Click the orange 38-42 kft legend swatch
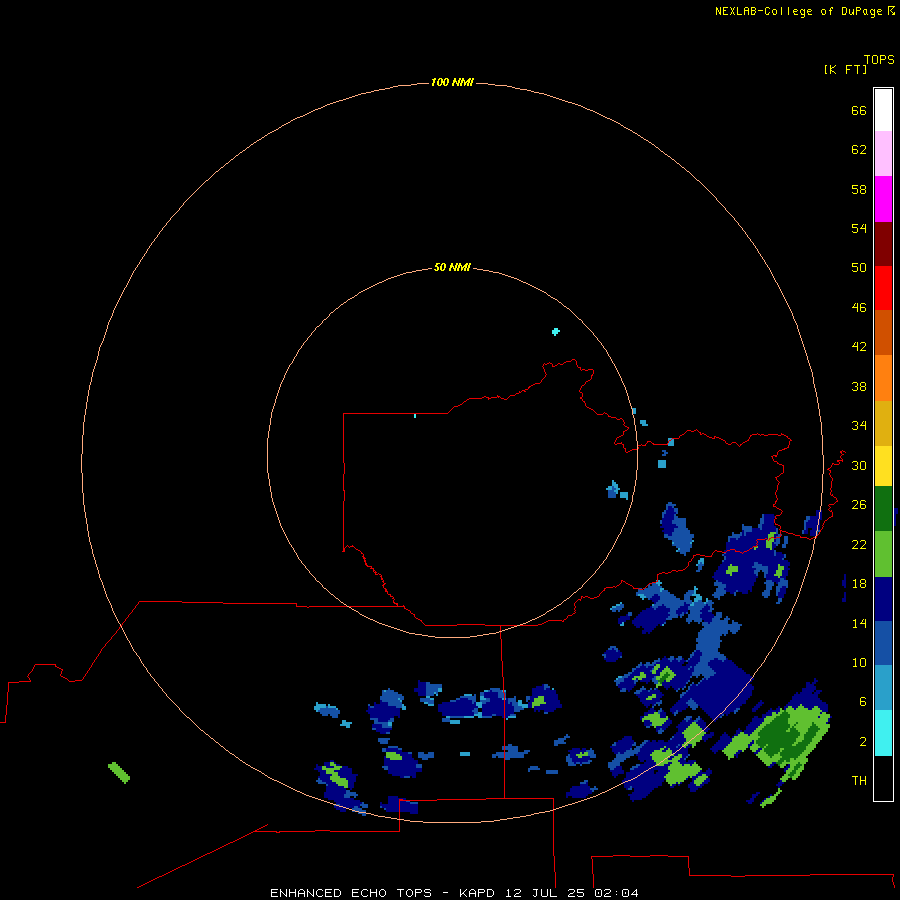 click(883, 378)
